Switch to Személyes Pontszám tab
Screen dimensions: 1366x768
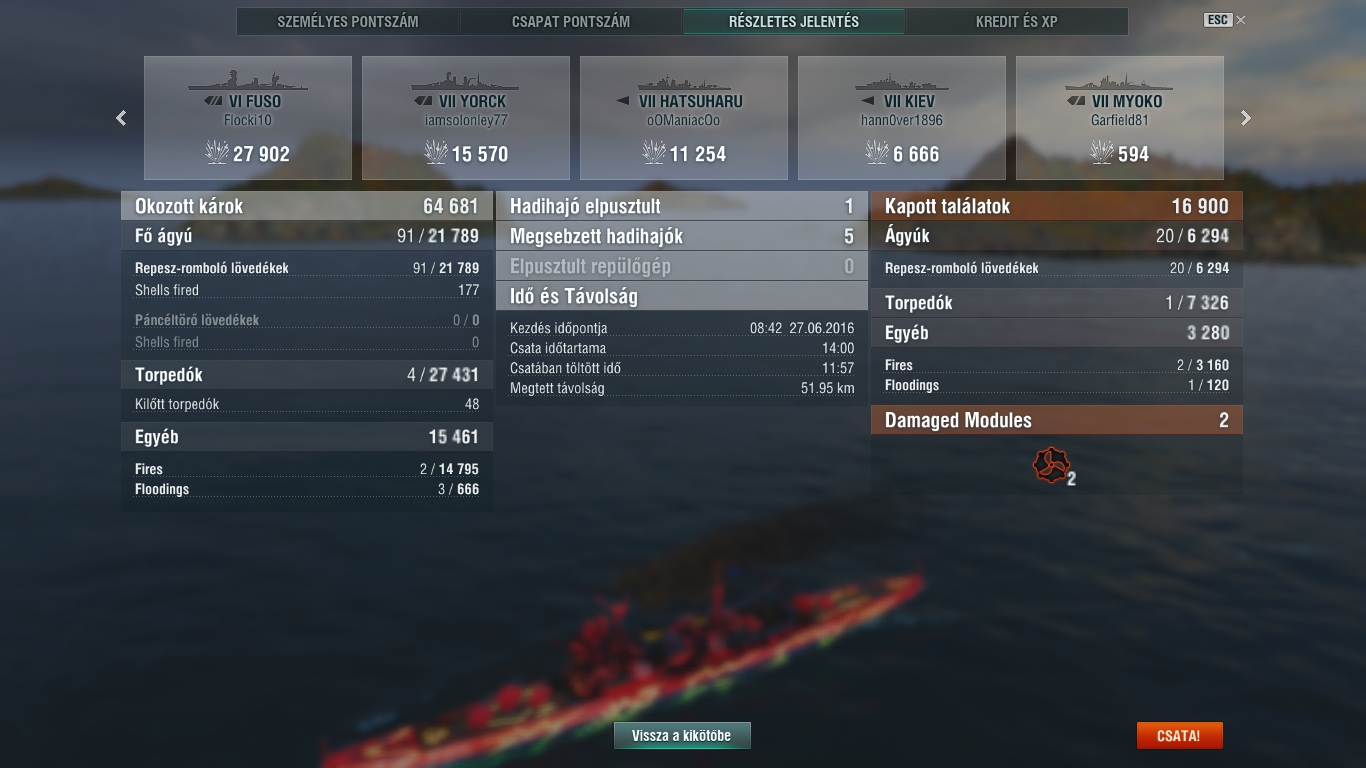pyautogui.click(x=348, y=21)
